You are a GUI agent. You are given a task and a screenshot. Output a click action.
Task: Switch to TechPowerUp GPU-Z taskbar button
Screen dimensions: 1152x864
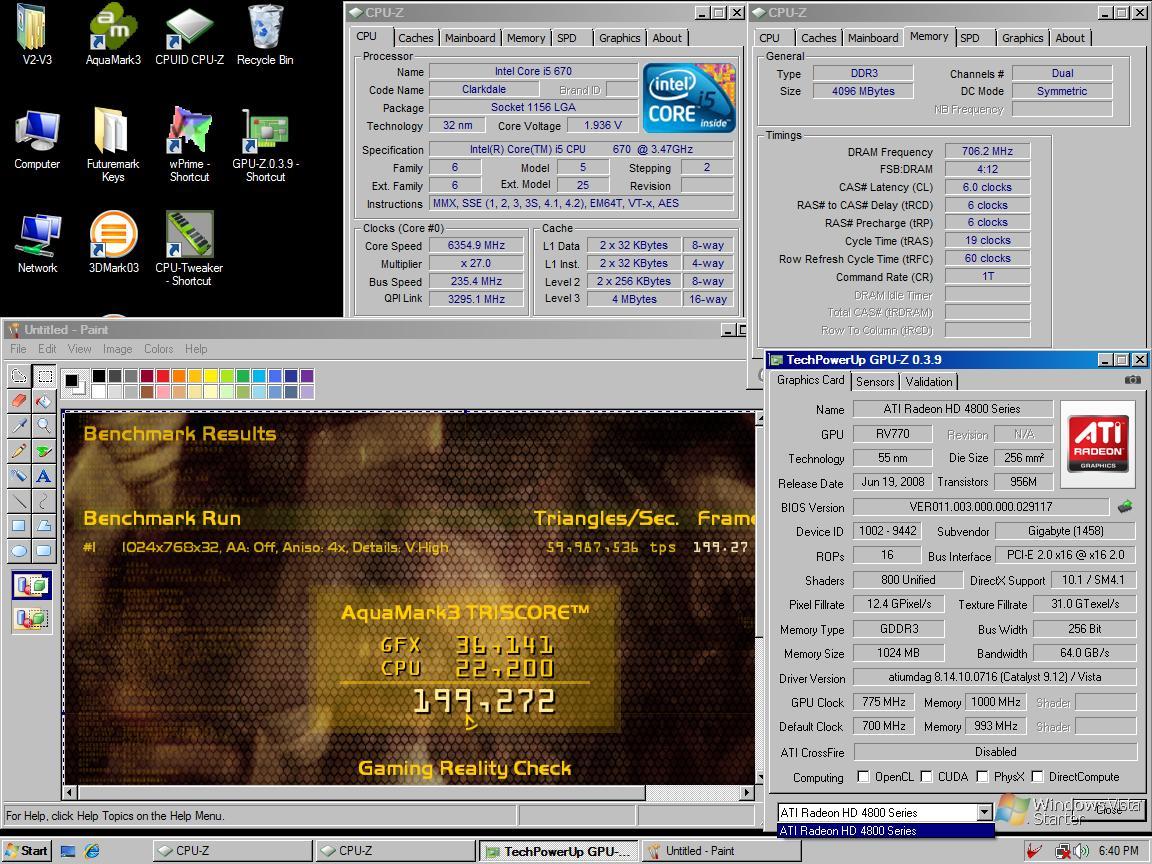[x=558, y=851]
